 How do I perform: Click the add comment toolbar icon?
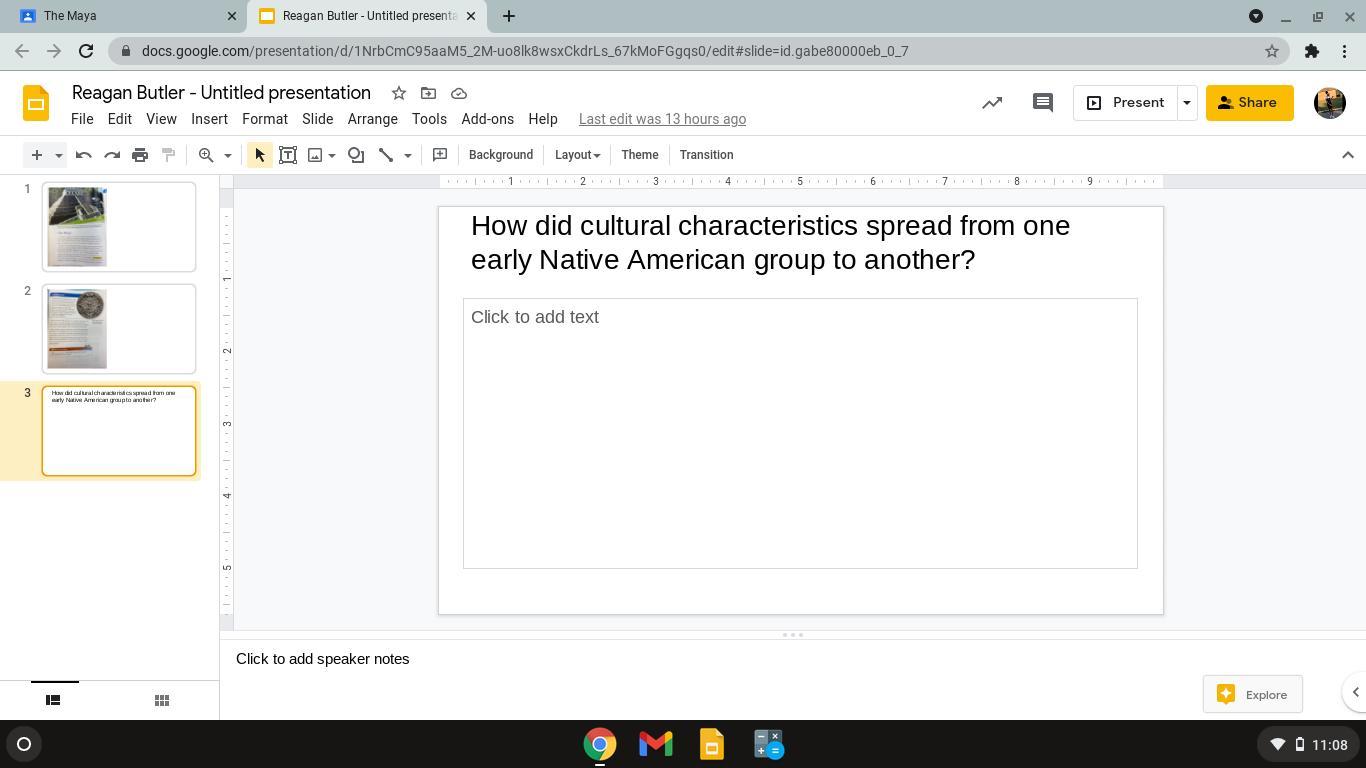(439, 155)
